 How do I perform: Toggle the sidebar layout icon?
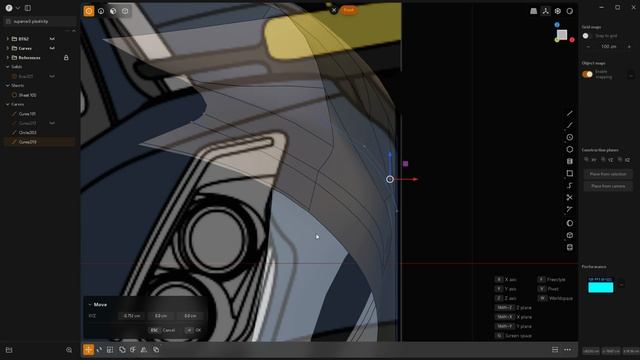(28, 8)
